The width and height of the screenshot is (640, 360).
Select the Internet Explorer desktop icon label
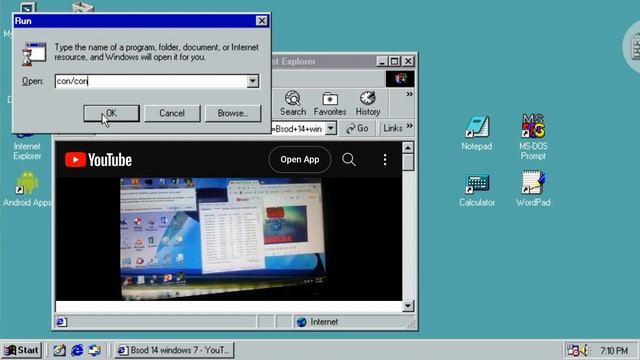[27, 151]
